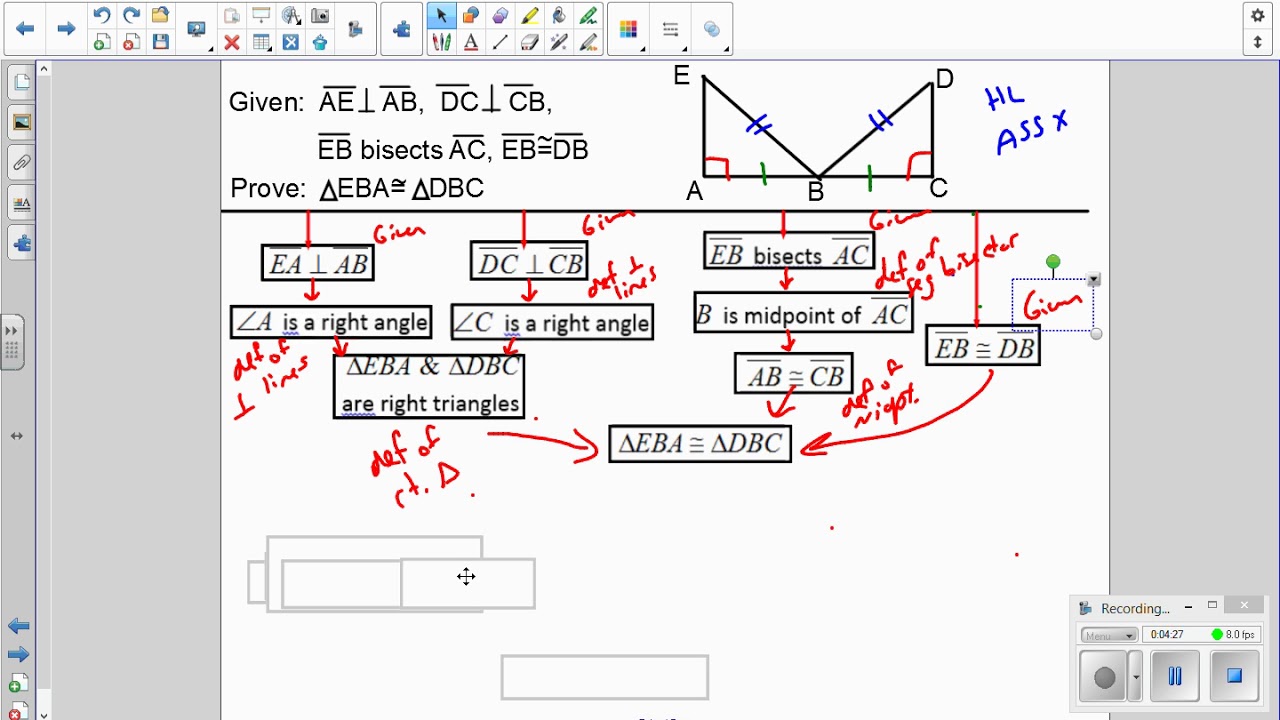
Task: Open the screen view display dropdown
Action: [x=198, y=29]
